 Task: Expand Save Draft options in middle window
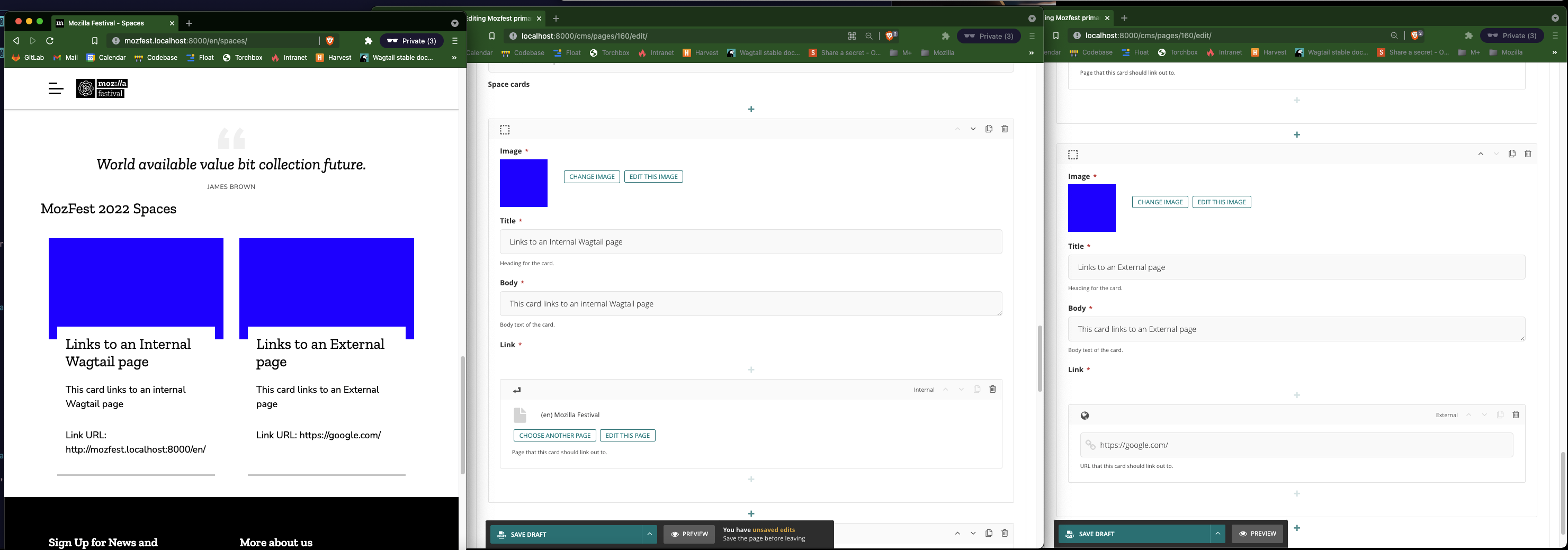click(649, 534)
